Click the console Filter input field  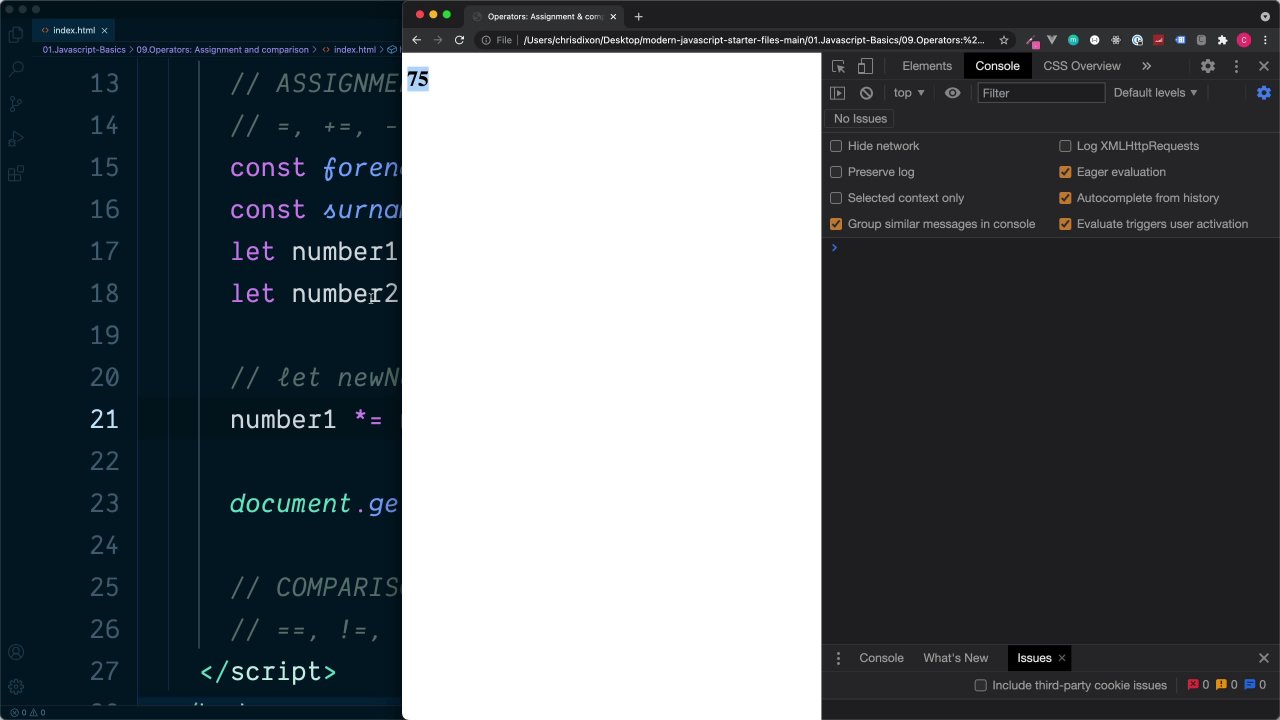point(1040,93)
